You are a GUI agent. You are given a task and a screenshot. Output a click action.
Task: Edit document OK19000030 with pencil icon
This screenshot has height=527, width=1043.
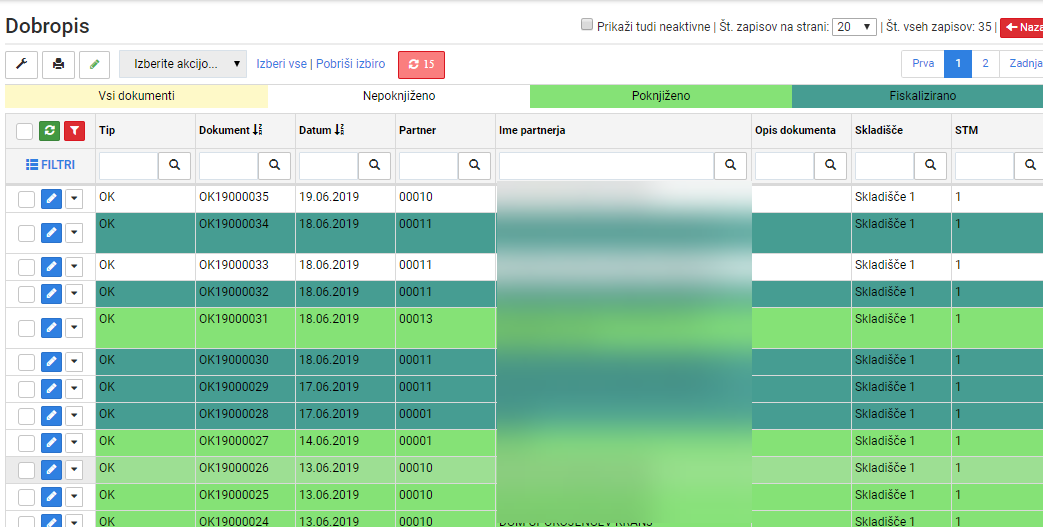(x=51, y=362)
